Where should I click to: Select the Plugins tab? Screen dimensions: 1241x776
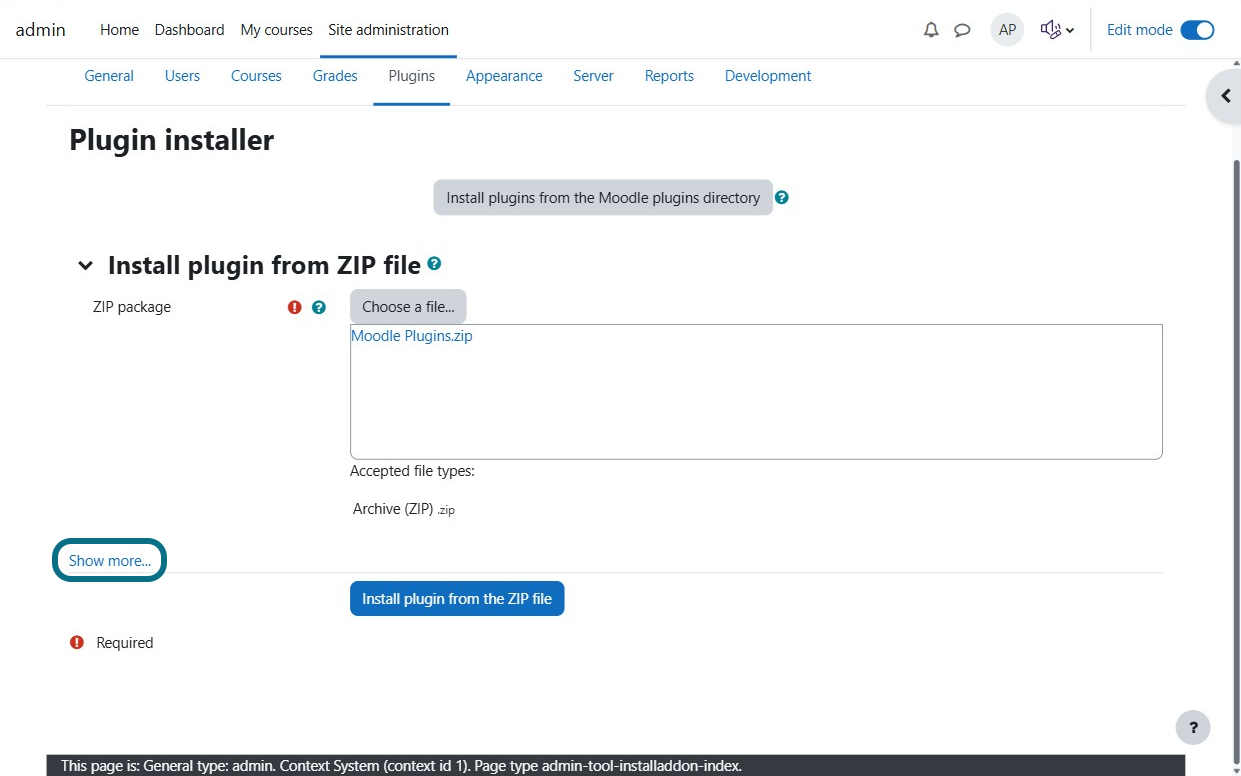[412, 76]
